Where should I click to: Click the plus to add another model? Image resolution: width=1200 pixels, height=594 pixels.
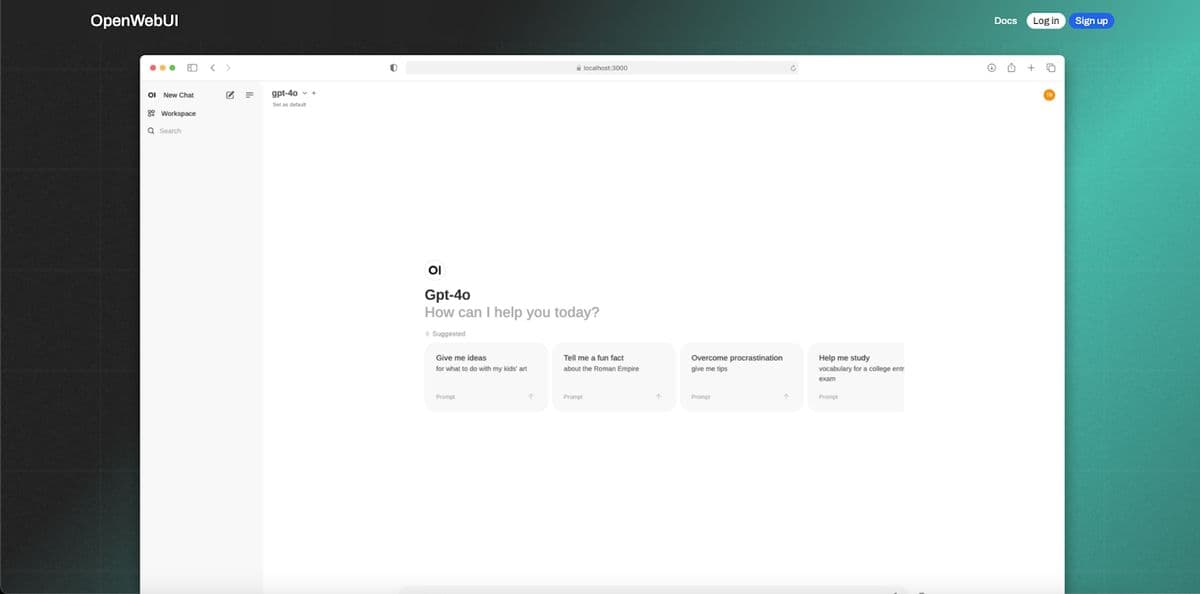312,93
